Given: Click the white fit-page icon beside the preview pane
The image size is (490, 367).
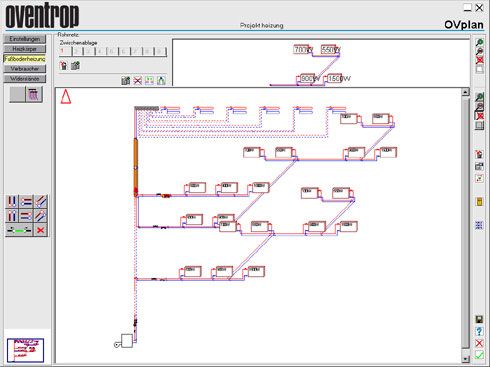Looking at the screenshot, I should [x=479, y=69].
